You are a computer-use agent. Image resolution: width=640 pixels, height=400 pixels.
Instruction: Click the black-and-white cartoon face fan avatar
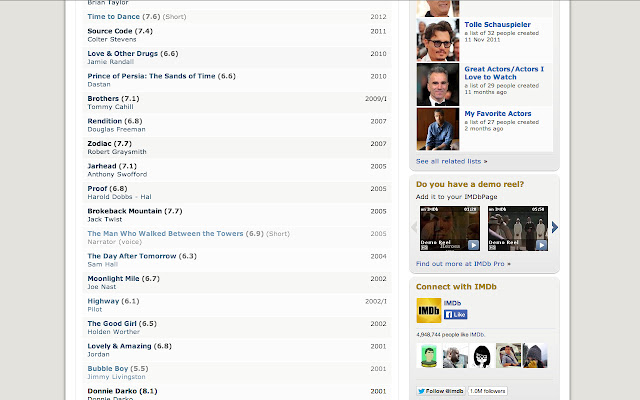pyautogui.click(x=482, y=356)
